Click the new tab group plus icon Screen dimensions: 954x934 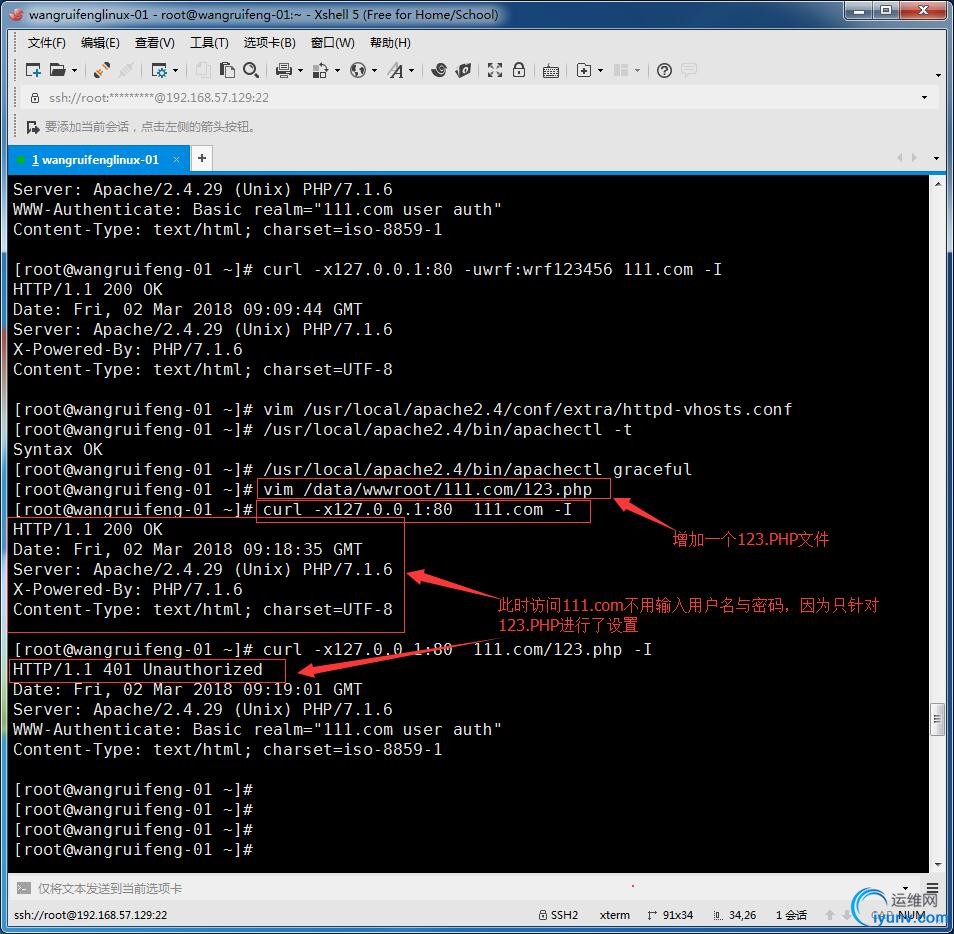[583, 71]
